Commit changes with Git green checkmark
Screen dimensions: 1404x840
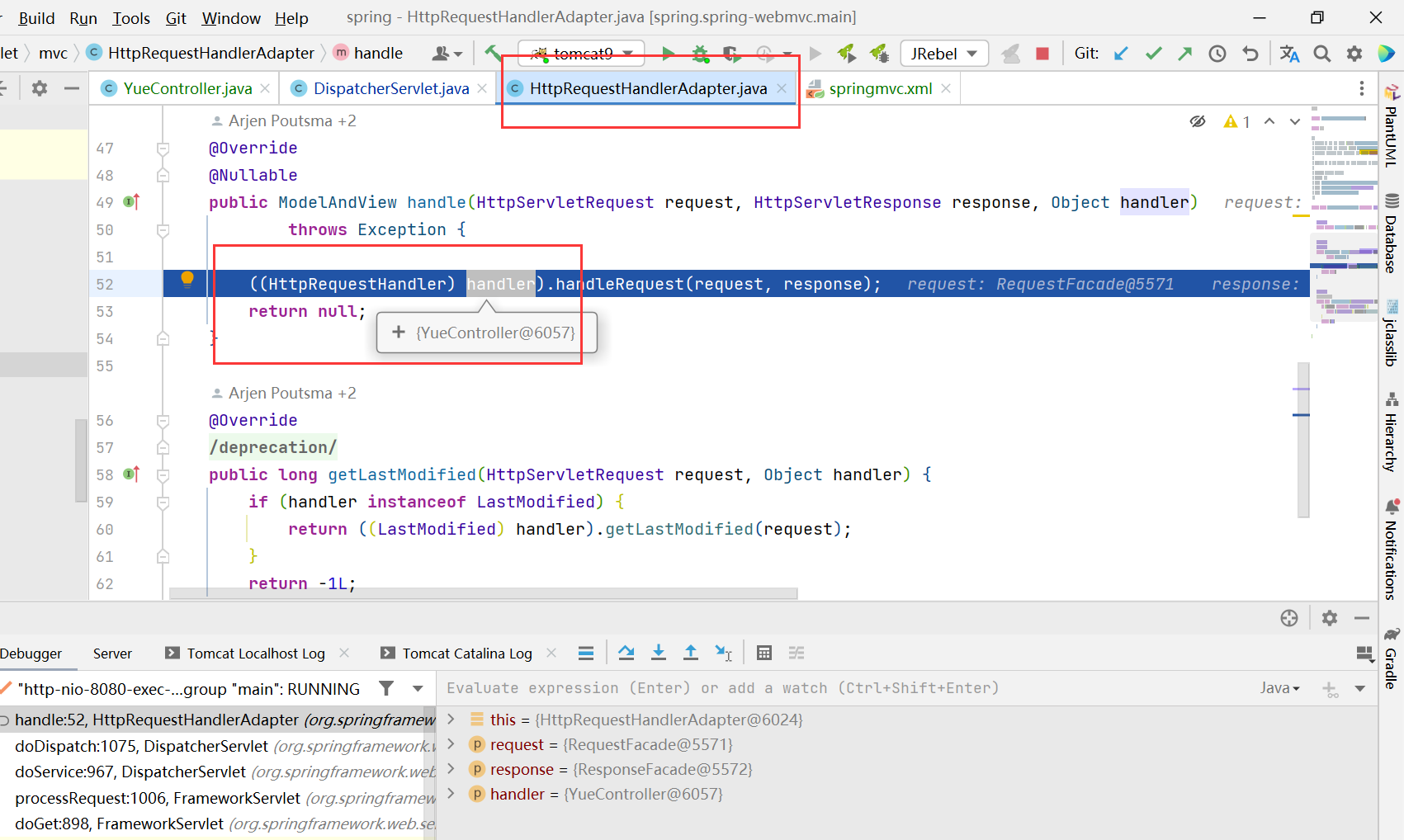click(1153, 54)
